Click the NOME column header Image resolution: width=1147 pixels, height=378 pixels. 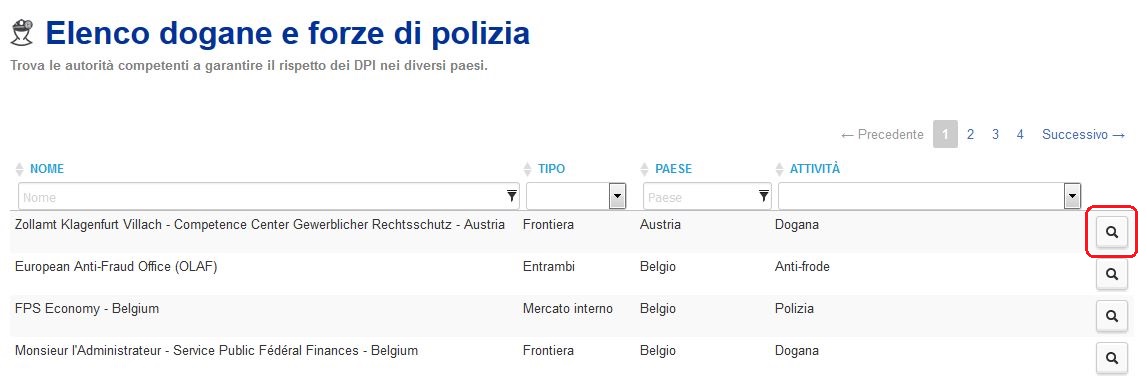[x=47, y=169]
